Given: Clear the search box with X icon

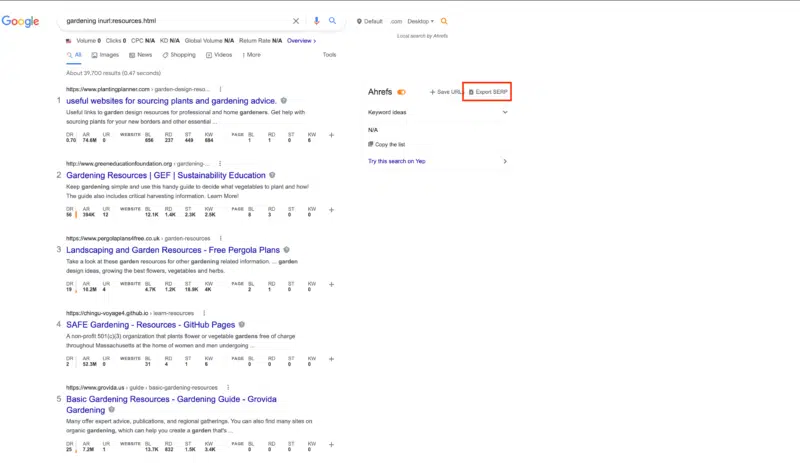Looking at the screenshot, I should pyautogui.click(x=296, y=21).
